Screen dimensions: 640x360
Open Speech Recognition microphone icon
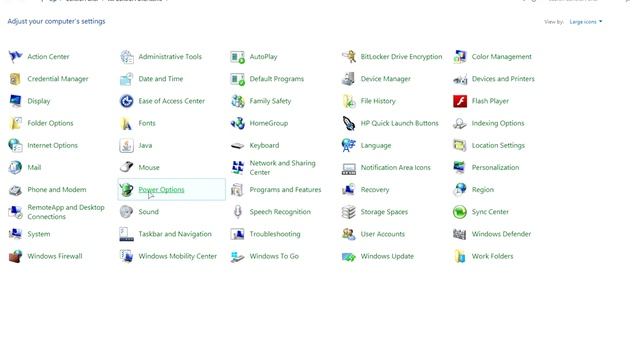[238, 211]
